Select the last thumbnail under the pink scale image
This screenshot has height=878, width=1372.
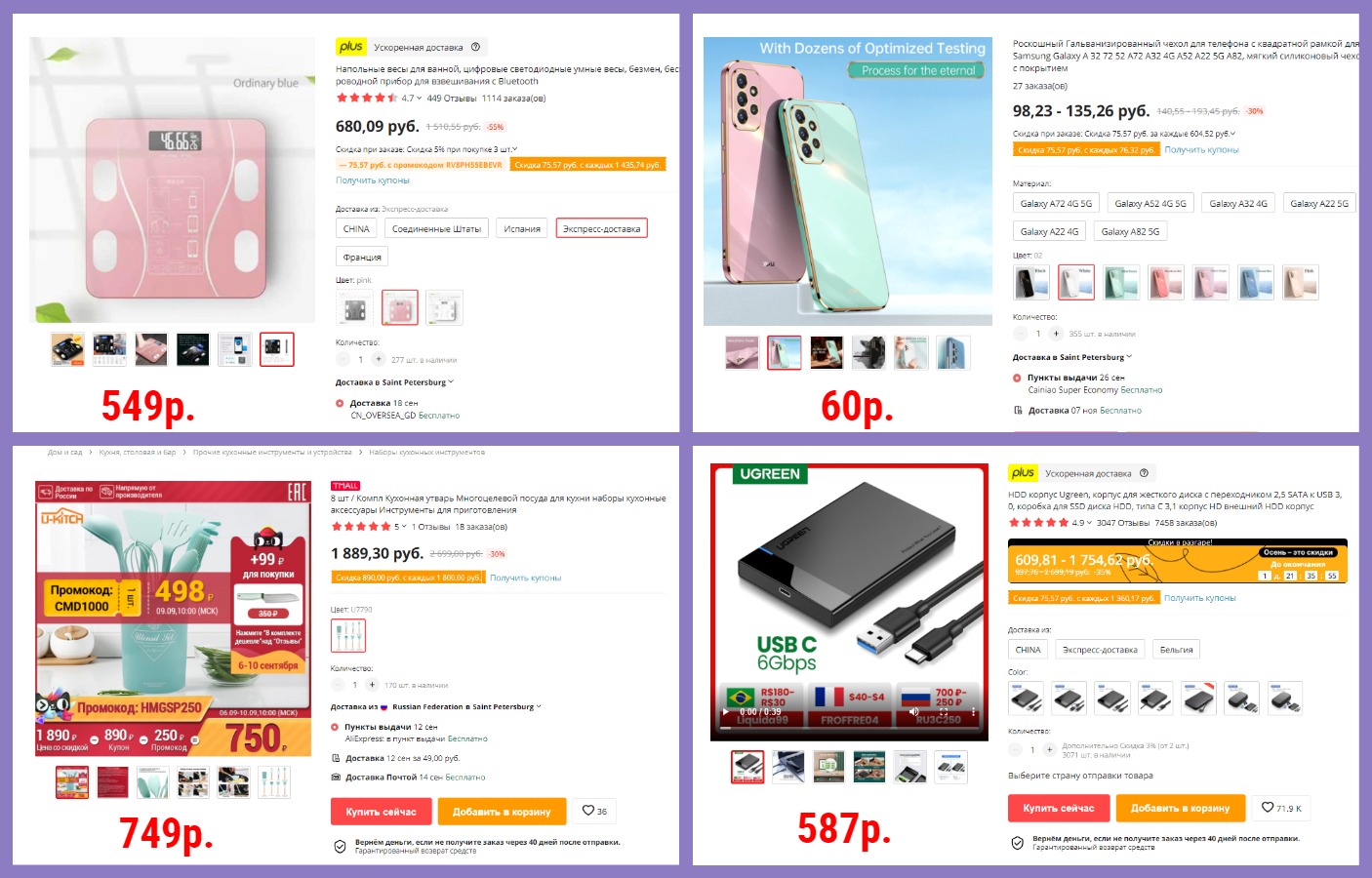pyautogui.click(x=276, y=348)
